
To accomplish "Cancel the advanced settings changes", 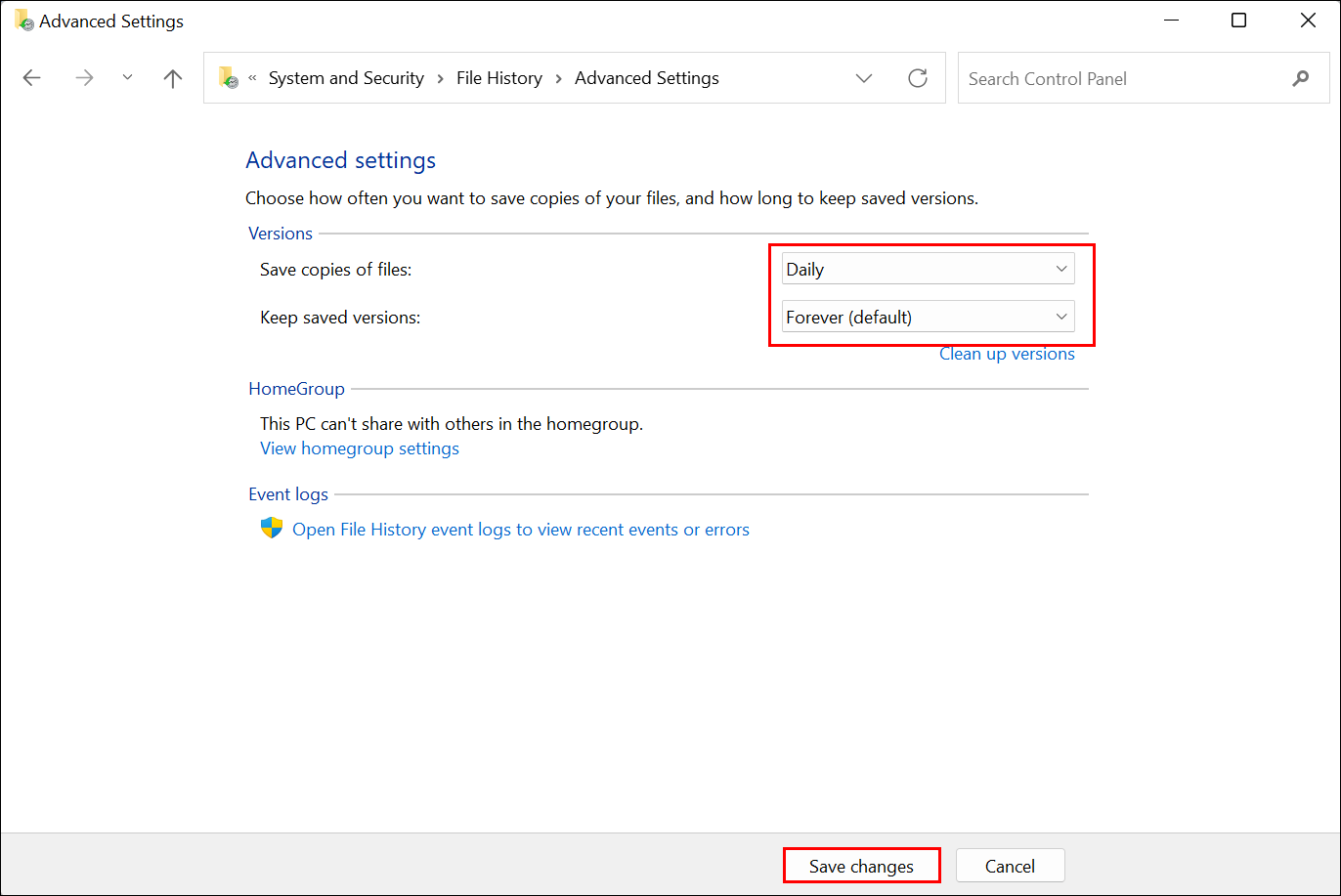I will (x=1010, y=865).
